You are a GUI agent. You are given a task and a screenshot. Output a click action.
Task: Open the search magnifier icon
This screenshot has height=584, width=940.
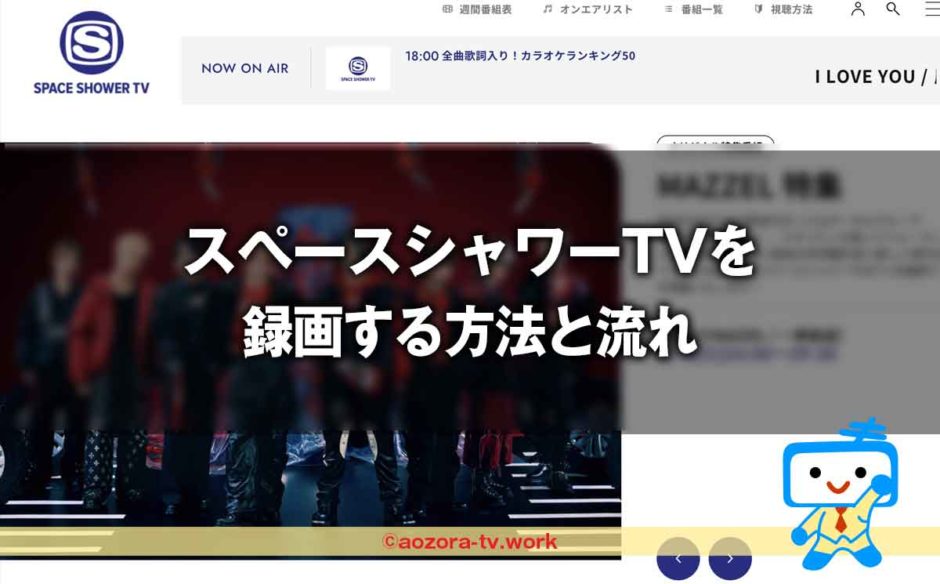point(891,9)
